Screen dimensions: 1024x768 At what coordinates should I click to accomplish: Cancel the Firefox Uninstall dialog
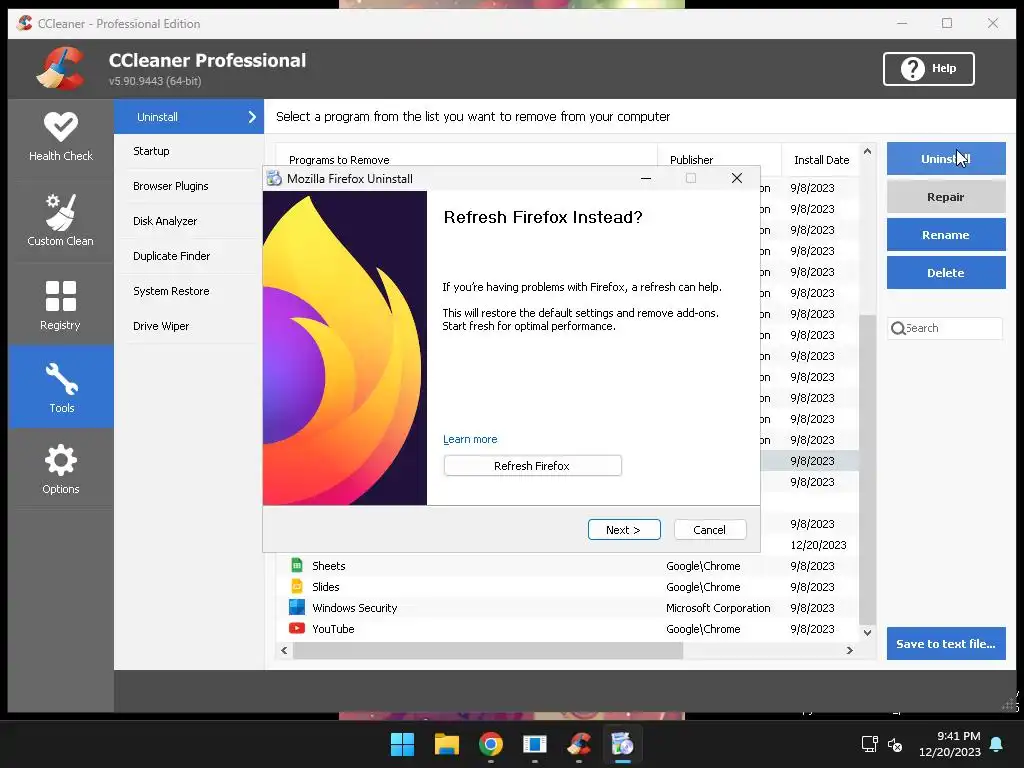click(710, 530)
